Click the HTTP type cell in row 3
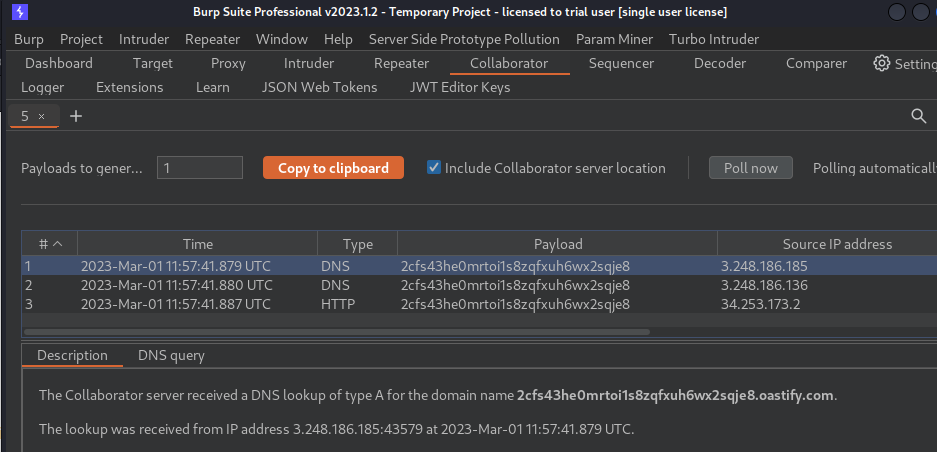Screen dimensions: 937x452 click(x=338, y=304)
